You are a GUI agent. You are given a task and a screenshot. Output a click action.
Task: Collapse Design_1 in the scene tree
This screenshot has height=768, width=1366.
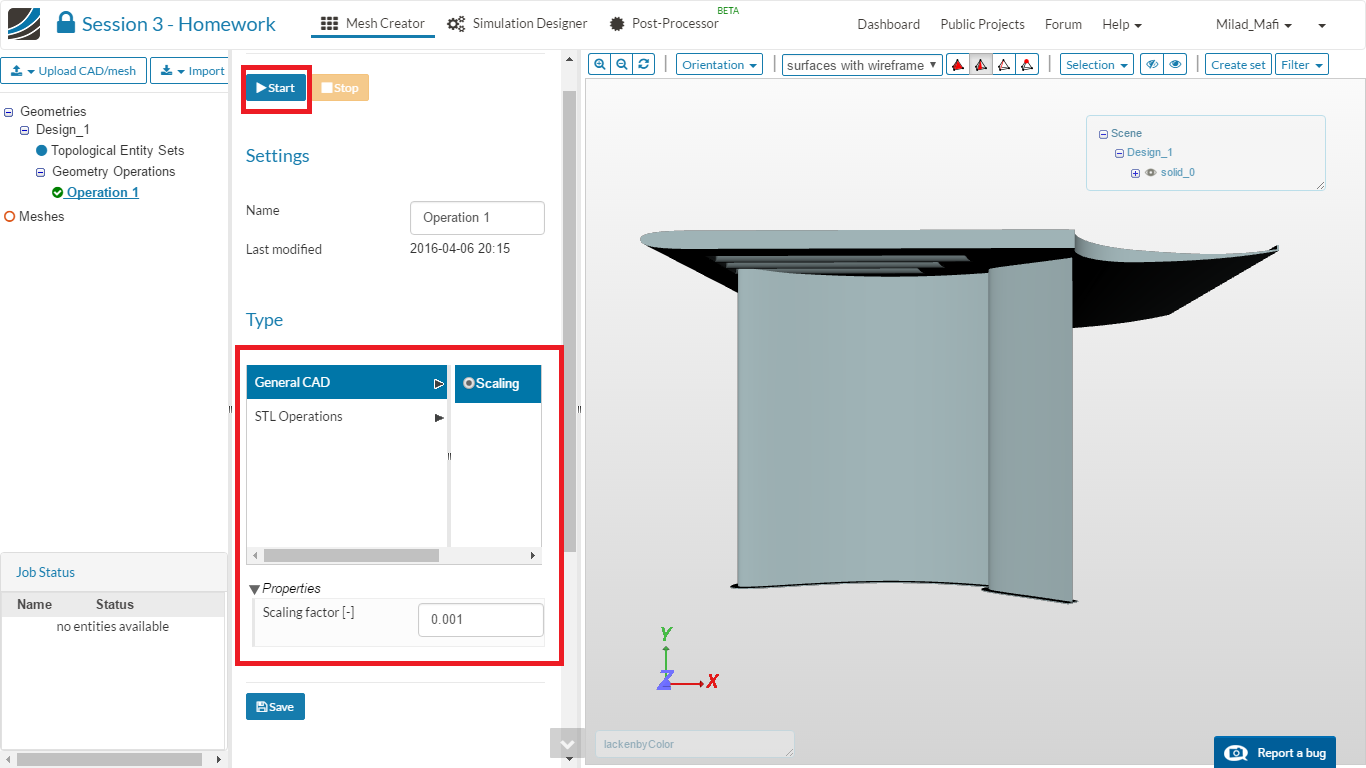pos(1119,153)
